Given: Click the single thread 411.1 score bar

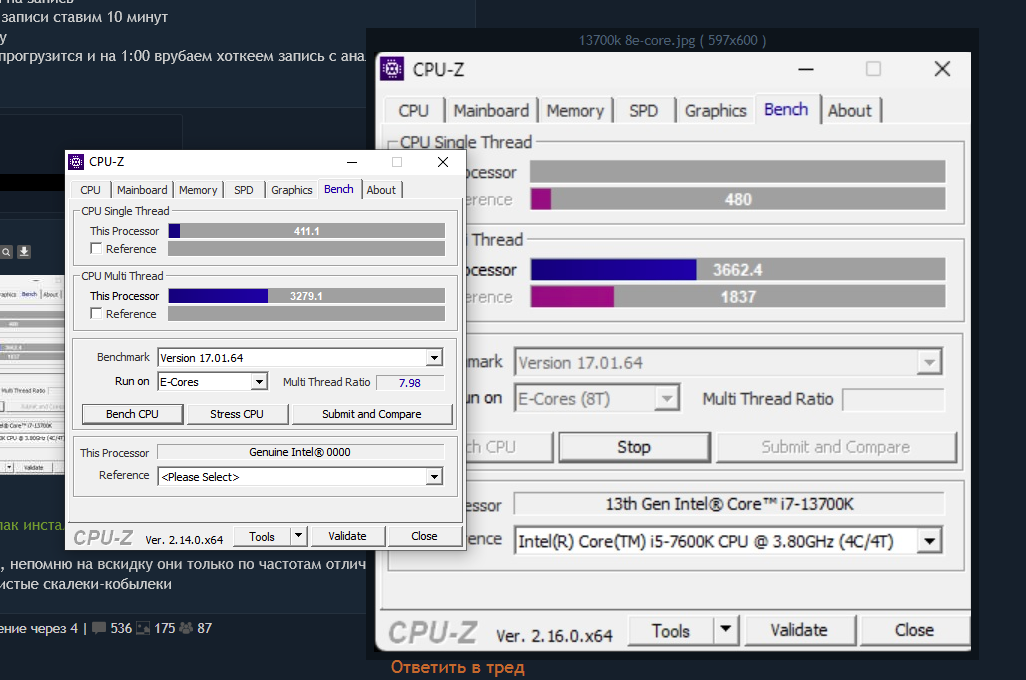Looking at the screenshot, I should (x=306, y=230).
